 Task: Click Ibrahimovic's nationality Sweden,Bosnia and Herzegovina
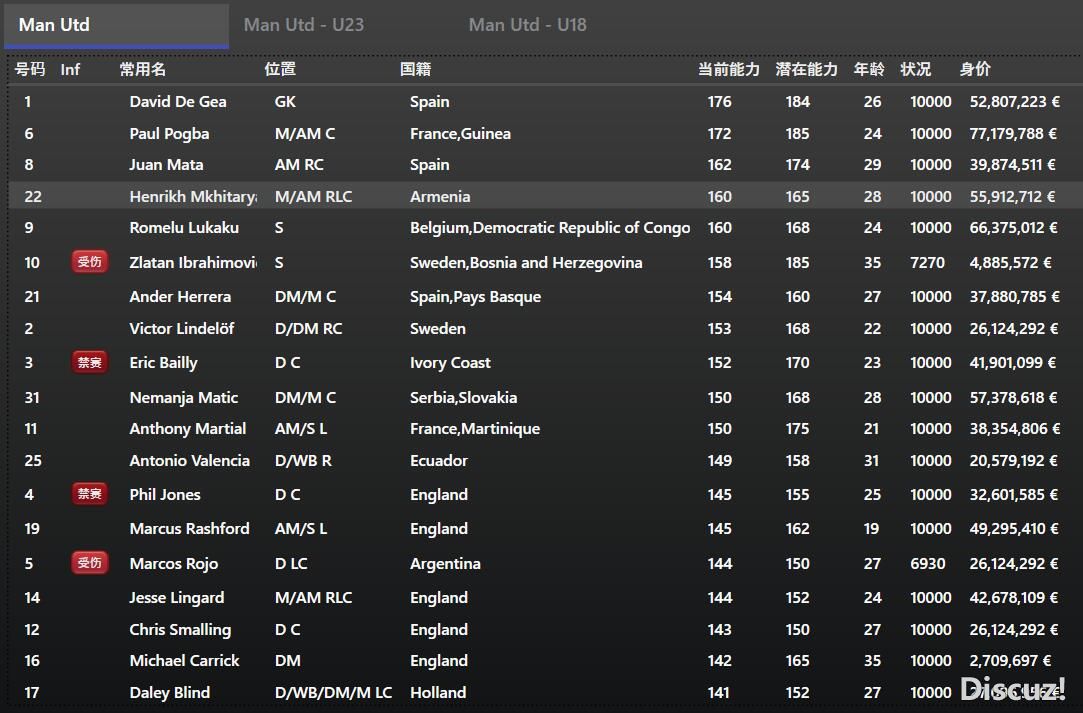[x=526, y=263]
